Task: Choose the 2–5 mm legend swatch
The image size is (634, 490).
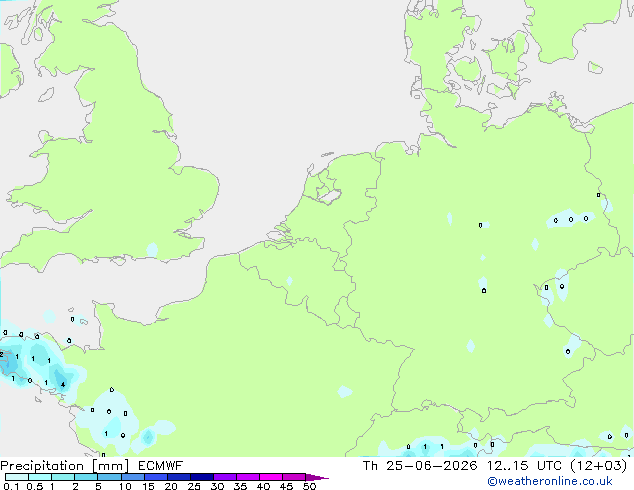Action: coord(86,477)
